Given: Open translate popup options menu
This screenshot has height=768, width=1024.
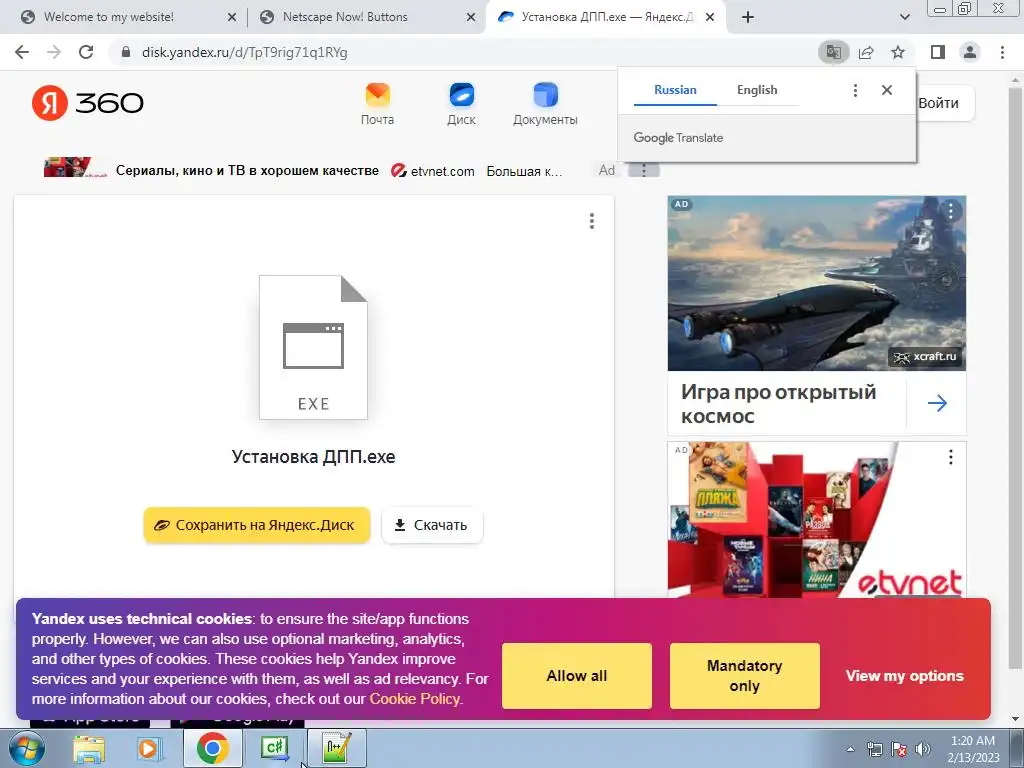Looking at the screenshot, I should (855, 90).
